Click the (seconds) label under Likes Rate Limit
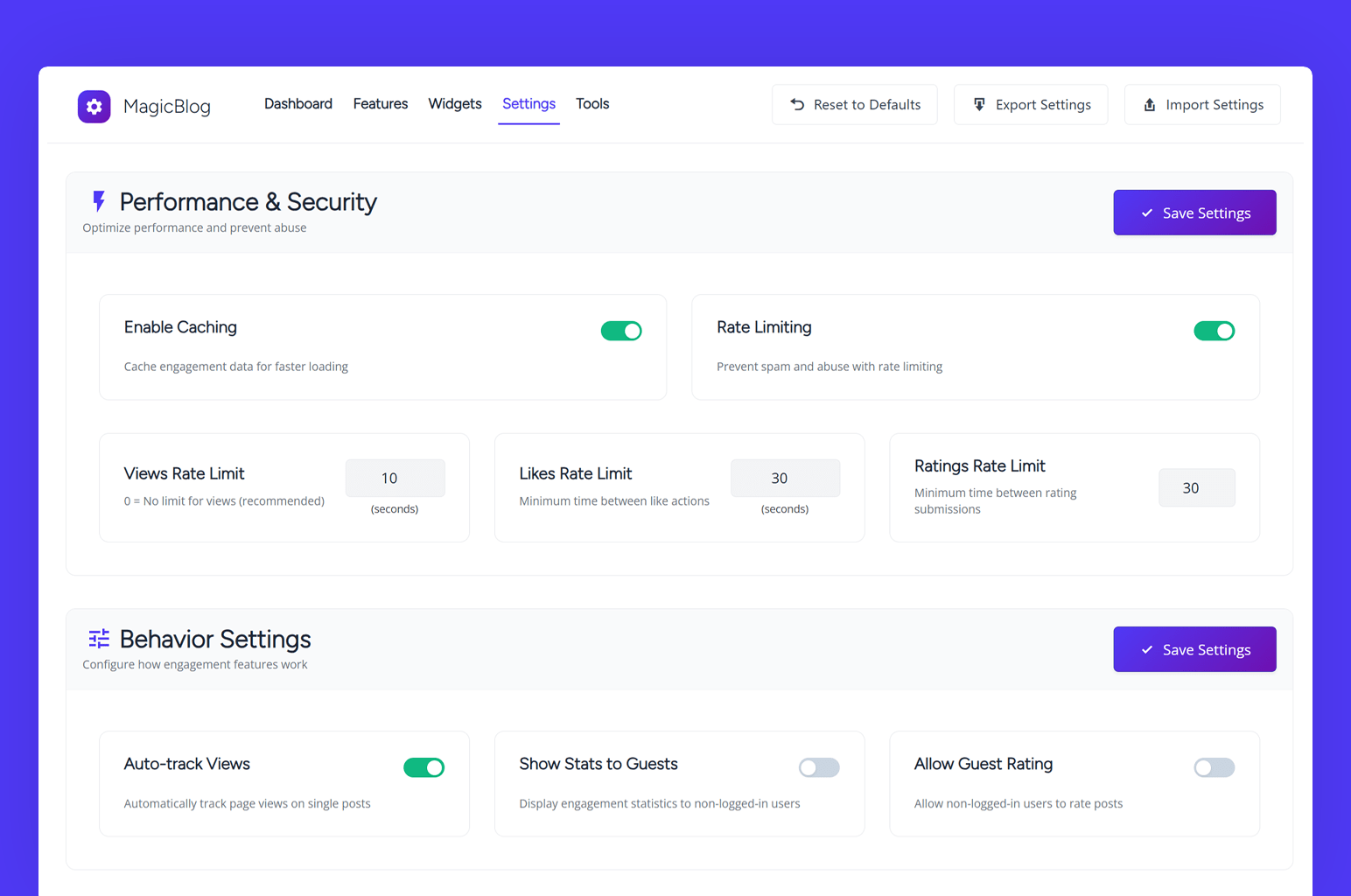1351x896 pixels. [785, 509]
